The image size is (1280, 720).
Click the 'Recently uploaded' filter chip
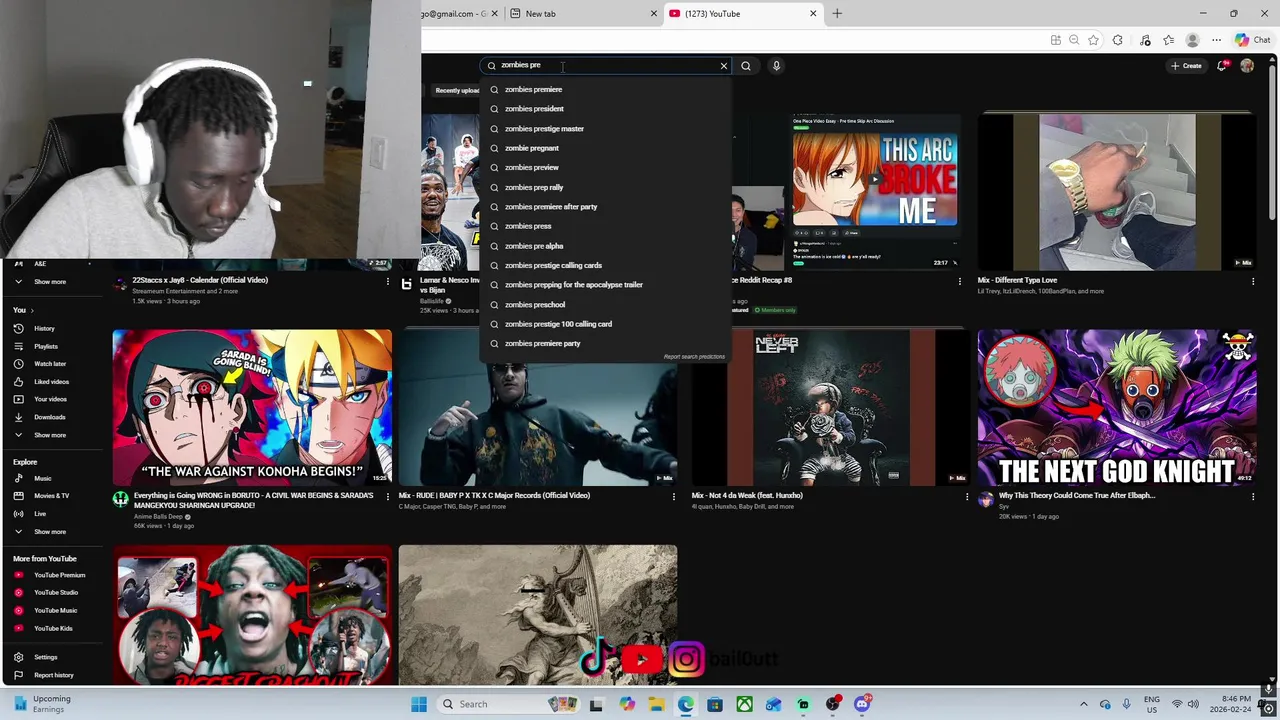(x=458, y=90)
